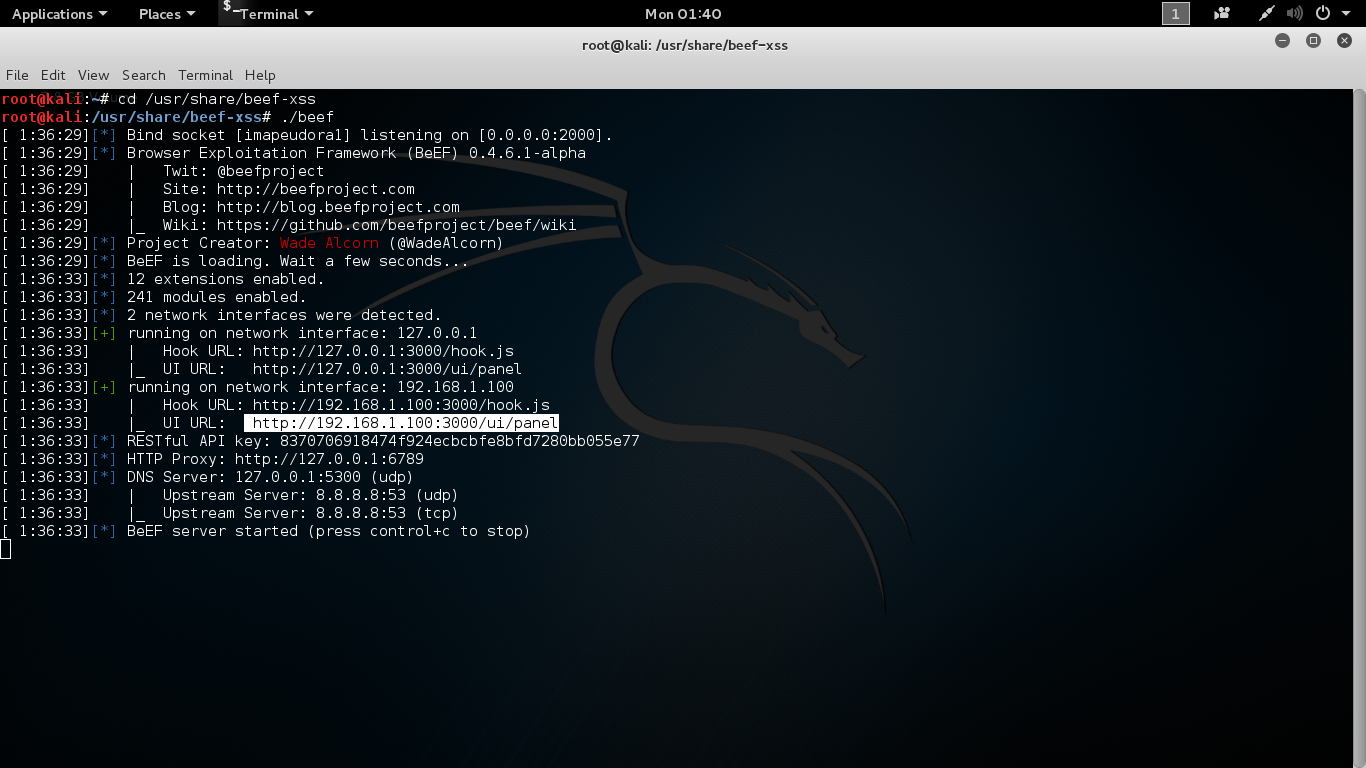
Task: Click the network status icon in tray
Action: tap(1268, 14)
